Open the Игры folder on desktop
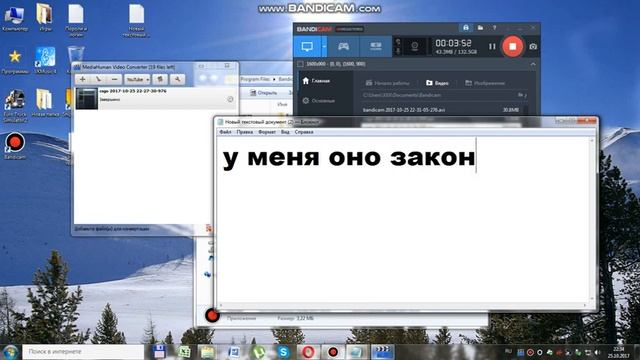Viewport: 640px width, 360px height. pyautogui.click(x=45, y=18)
